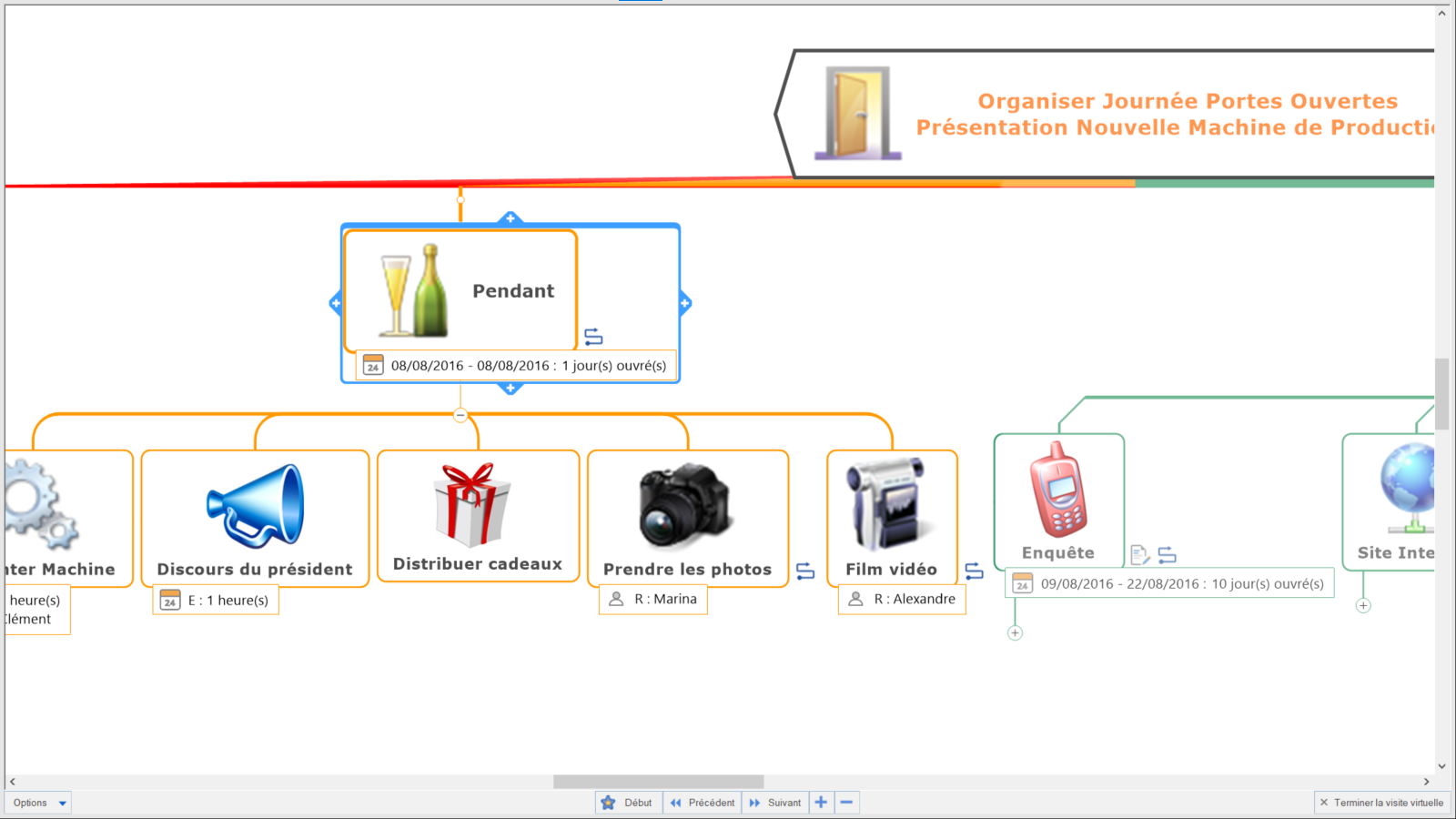Select the camcorder icon on Film vidéo
The width and height of the screenshot is (1456, 819).
point(885,504)
